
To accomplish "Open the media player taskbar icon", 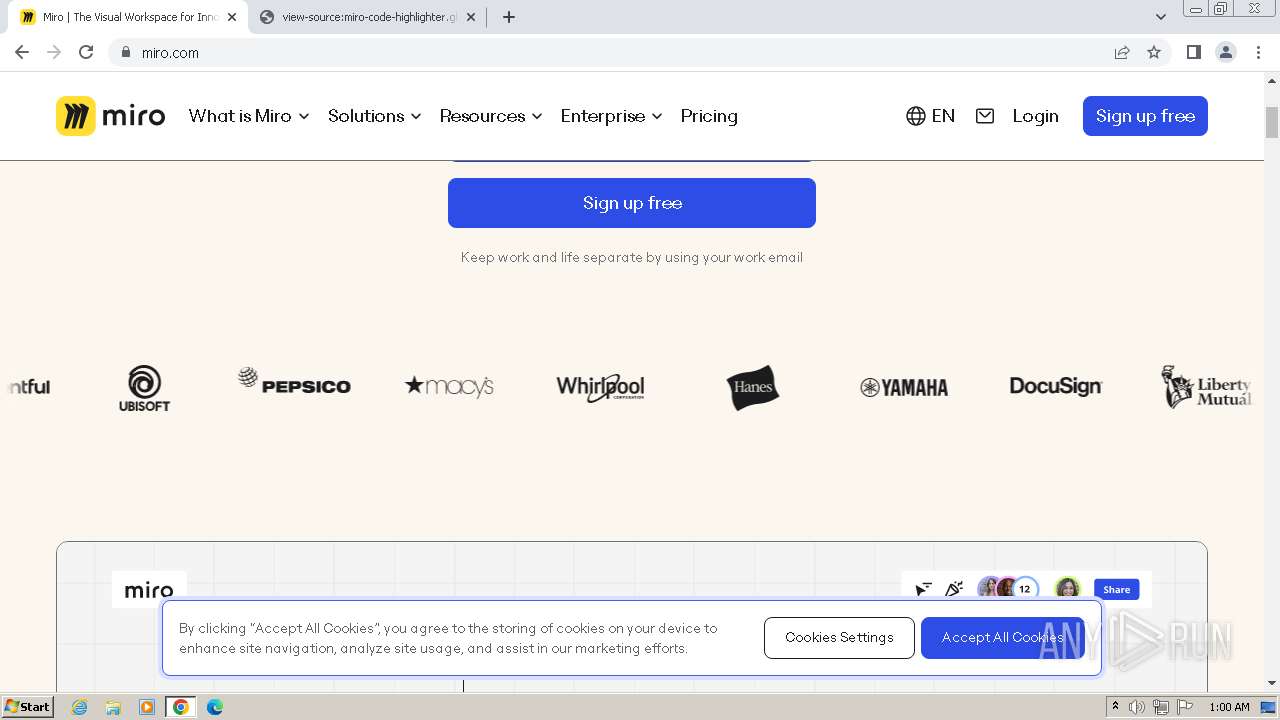I will (147, 707).
